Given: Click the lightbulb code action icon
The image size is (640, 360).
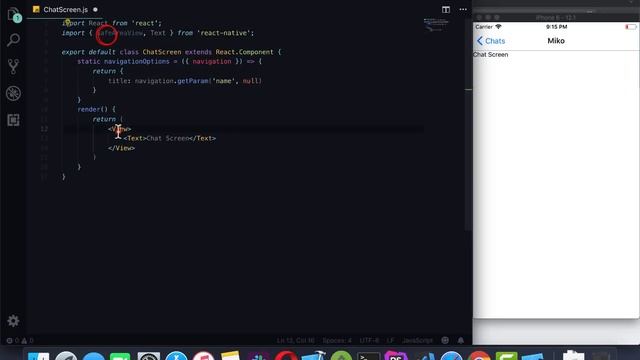Looking at the screenshot, I should (67, 22).
